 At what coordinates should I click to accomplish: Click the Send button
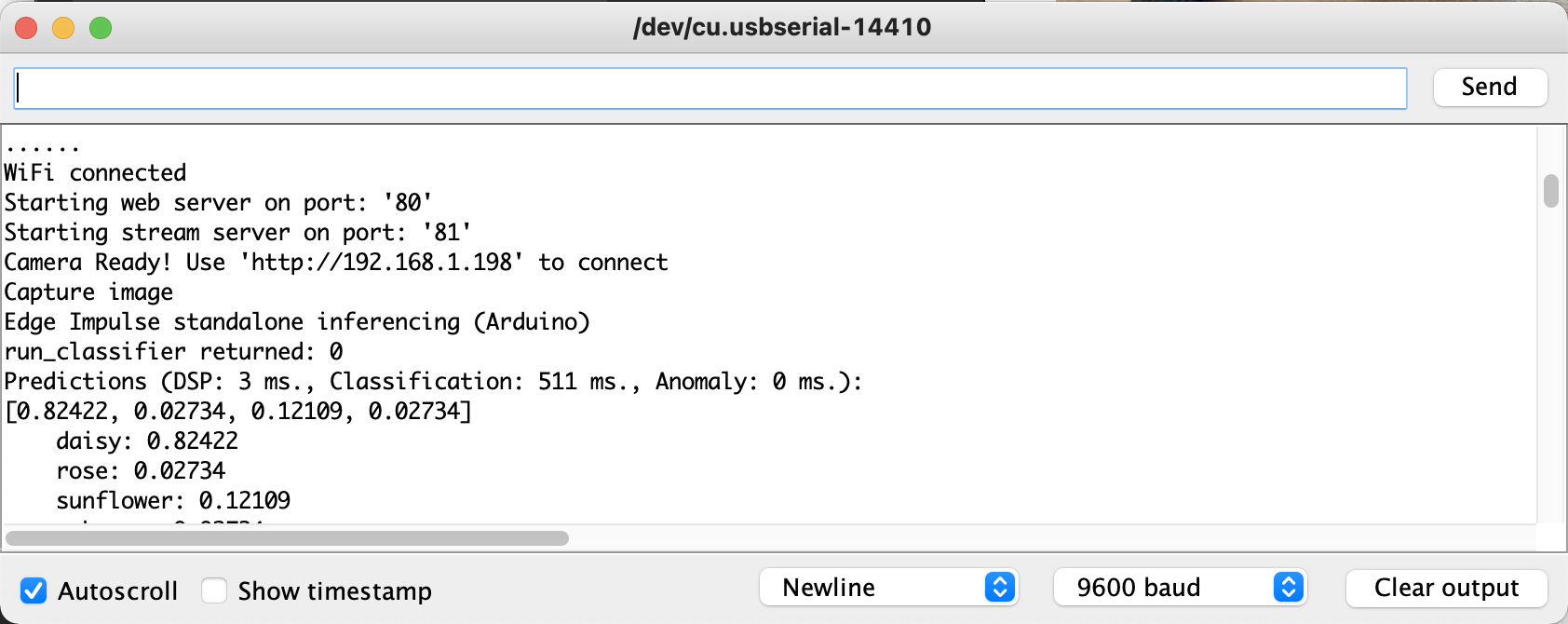point(1489,87)
